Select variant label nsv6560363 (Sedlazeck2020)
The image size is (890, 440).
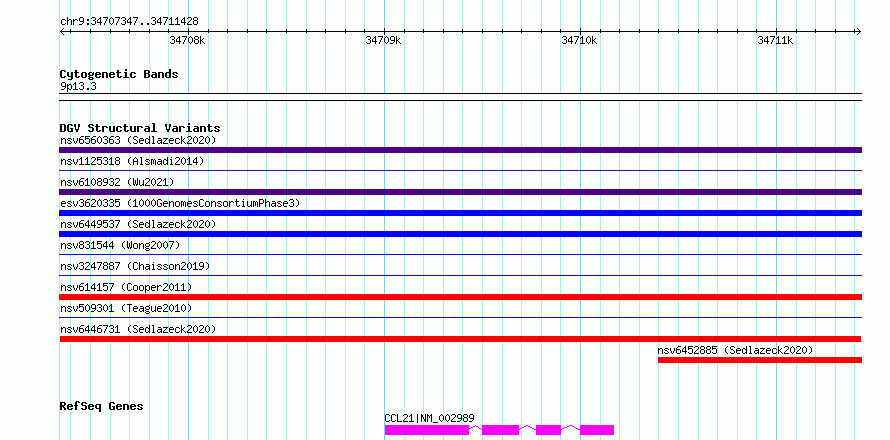tap(138, 140)
